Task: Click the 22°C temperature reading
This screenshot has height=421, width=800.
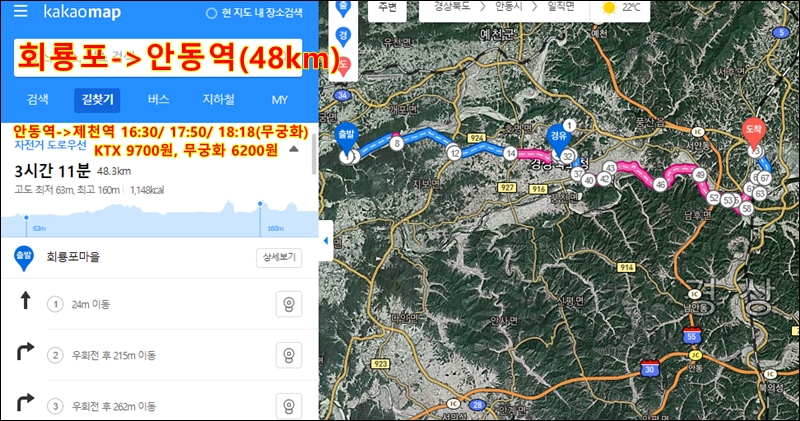Action: pos(631,8)
